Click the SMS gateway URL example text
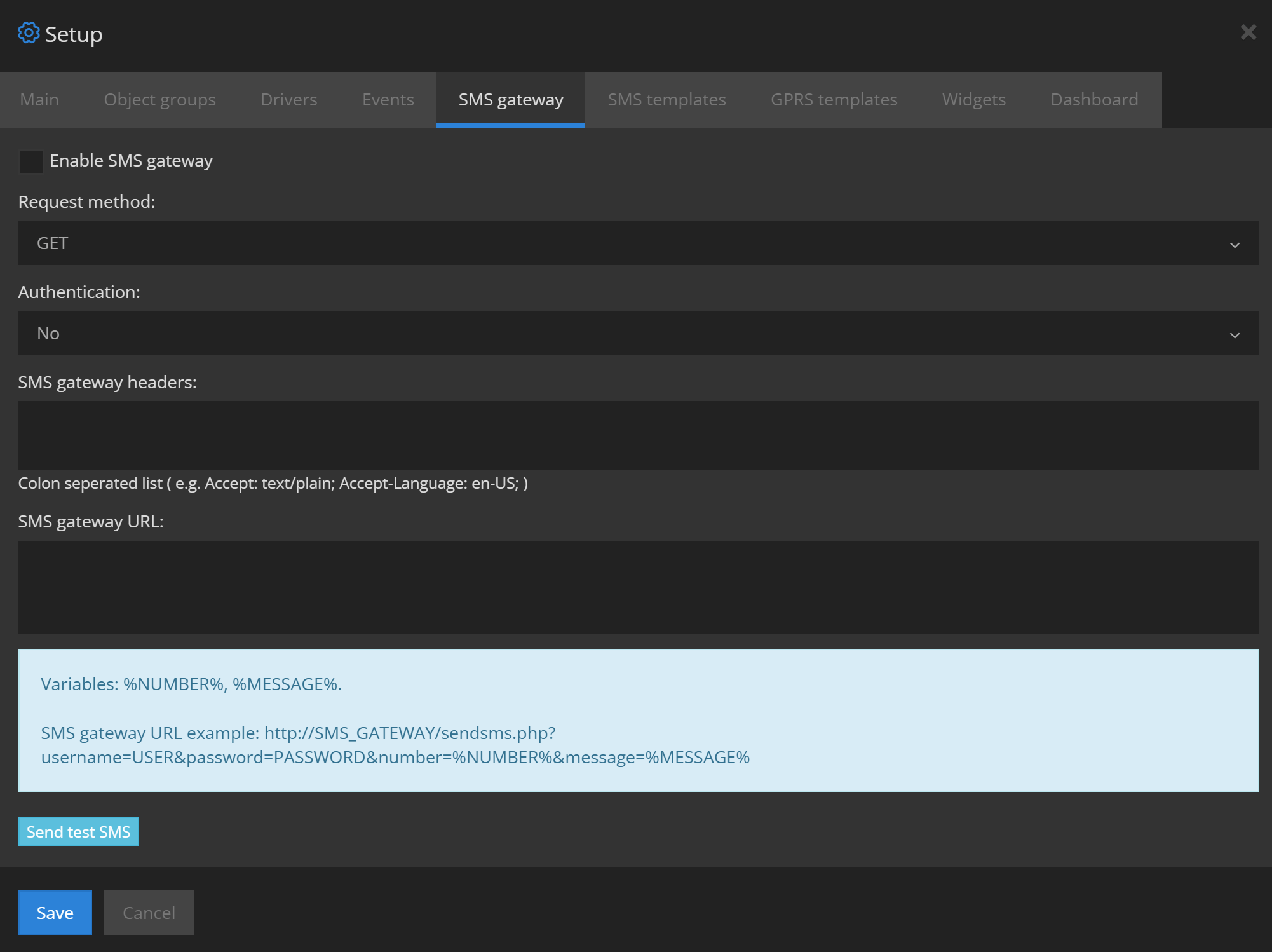The image size is (1272, 952). point(395,745)
